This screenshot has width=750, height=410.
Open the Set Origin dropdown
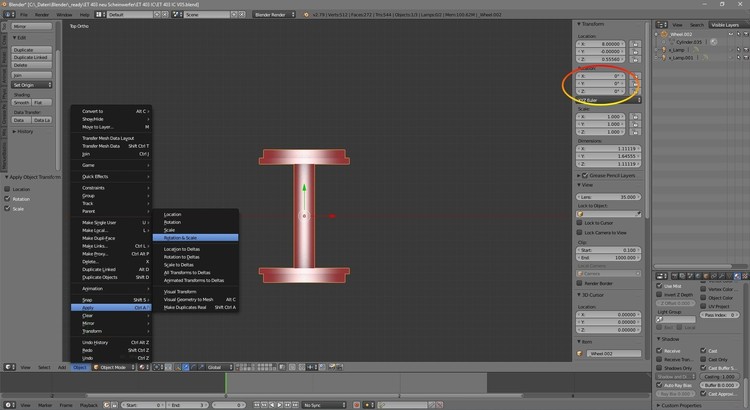[x=32, y=85]
